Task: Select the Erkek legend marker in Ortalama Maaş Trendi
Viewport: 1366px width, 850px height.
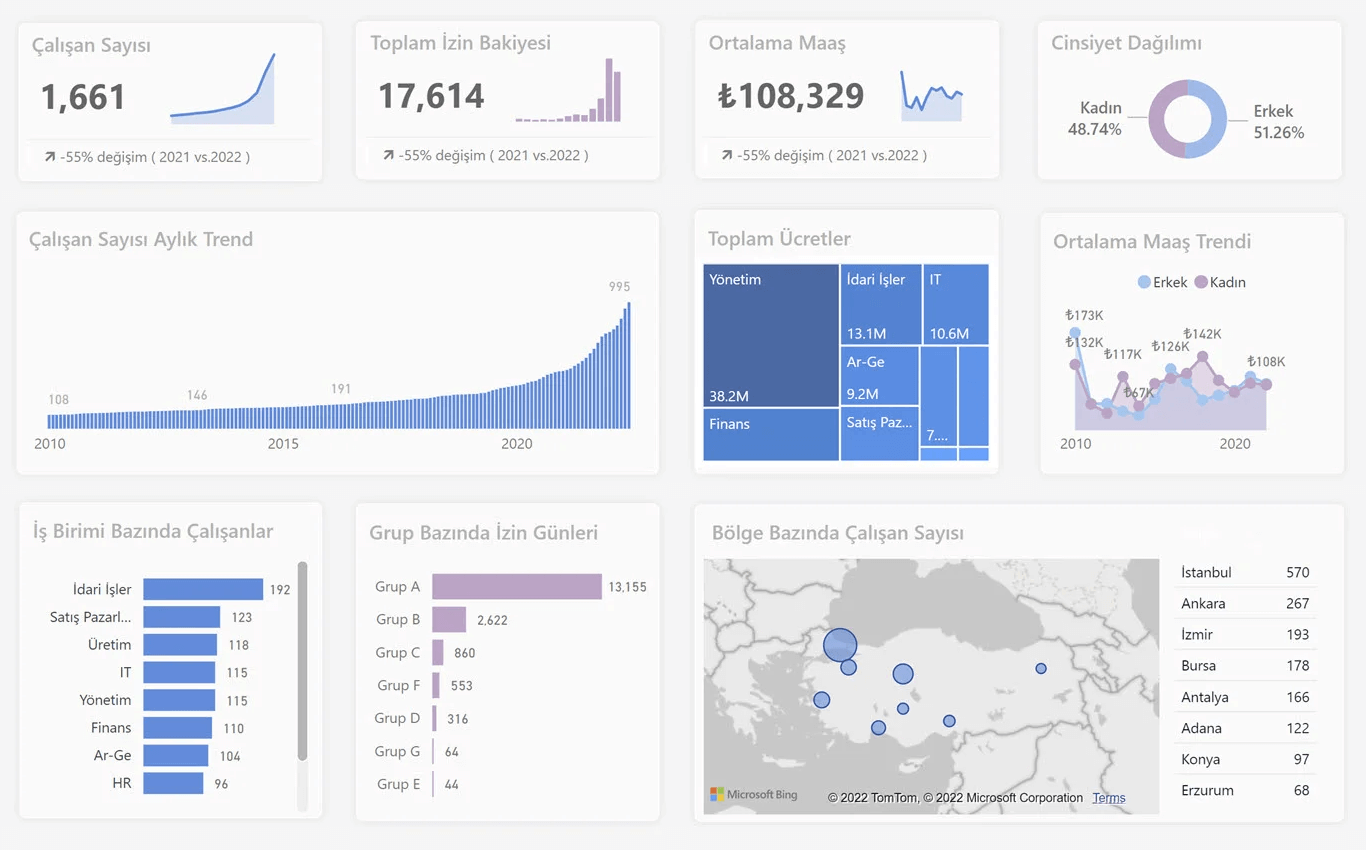Action: (x=1144, y=282)
